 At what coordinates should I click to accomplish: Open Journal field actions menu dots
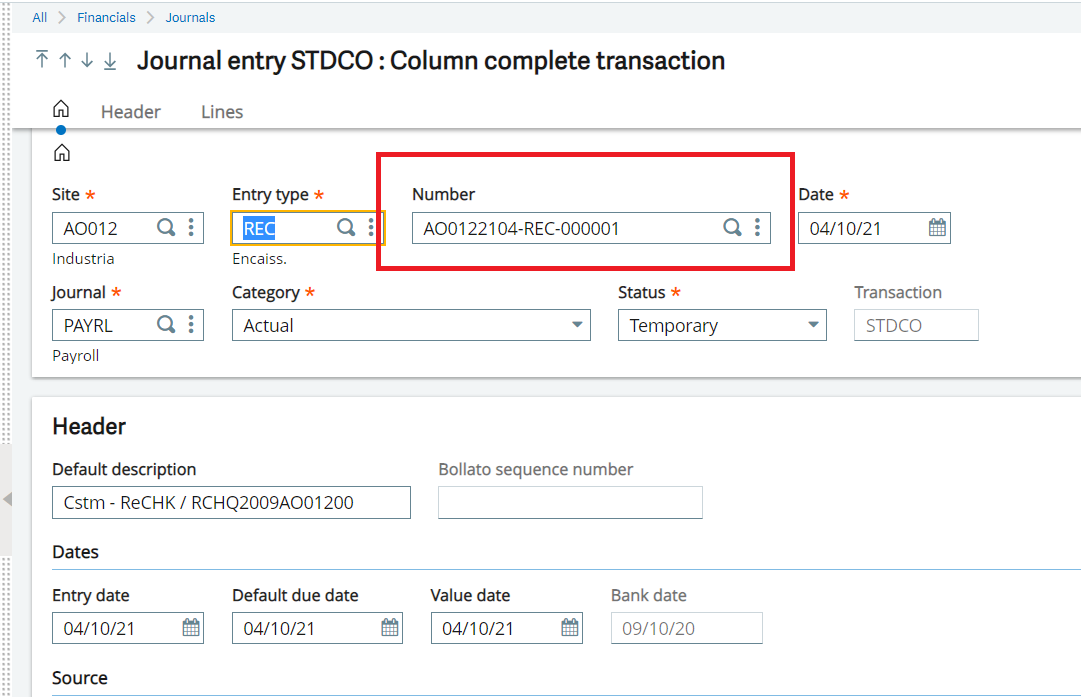(x=191, y=325)
